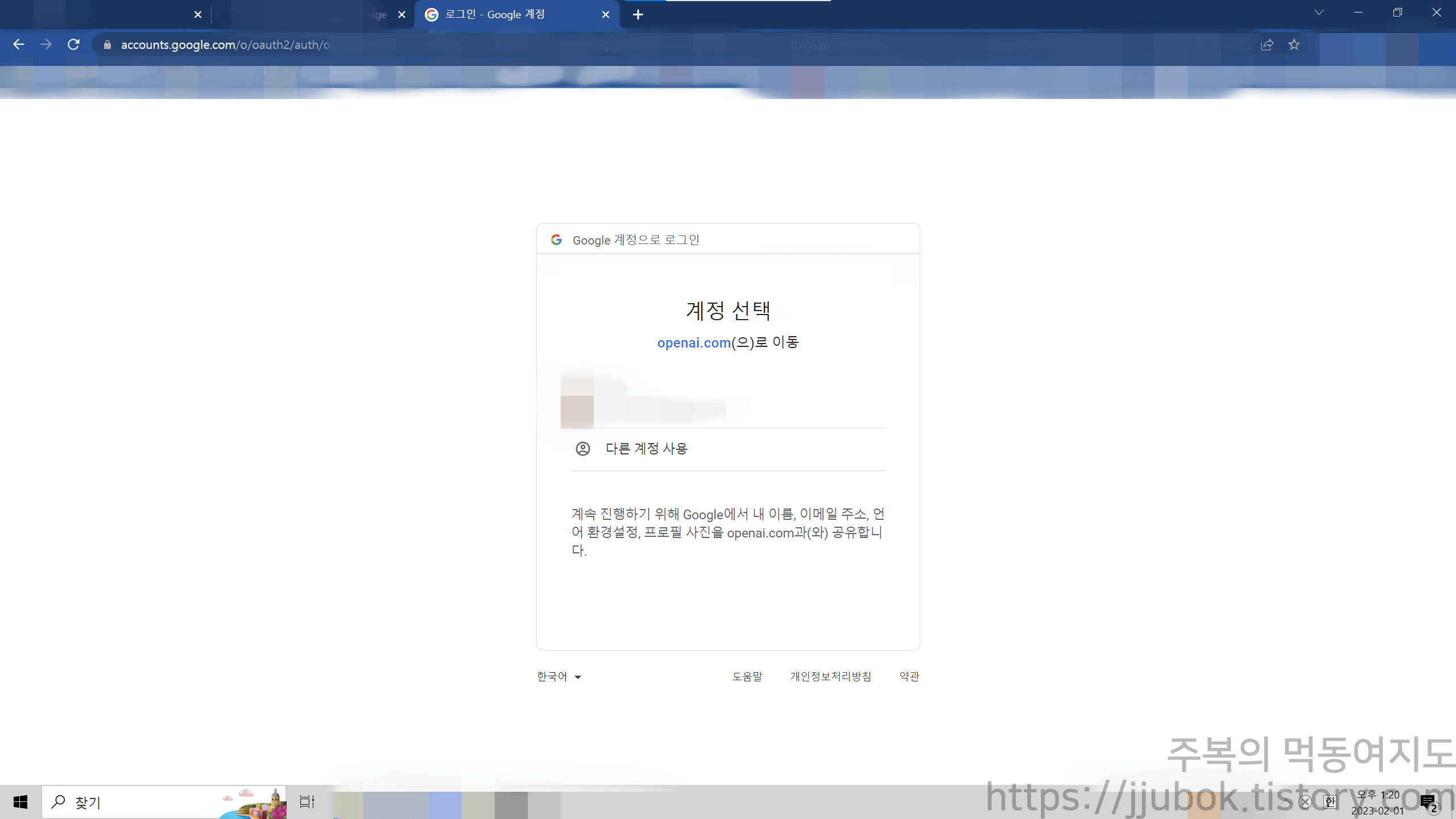Open the 한국어 language dropdown
This screenshot has height=819, width=1456.
(559, 676)
